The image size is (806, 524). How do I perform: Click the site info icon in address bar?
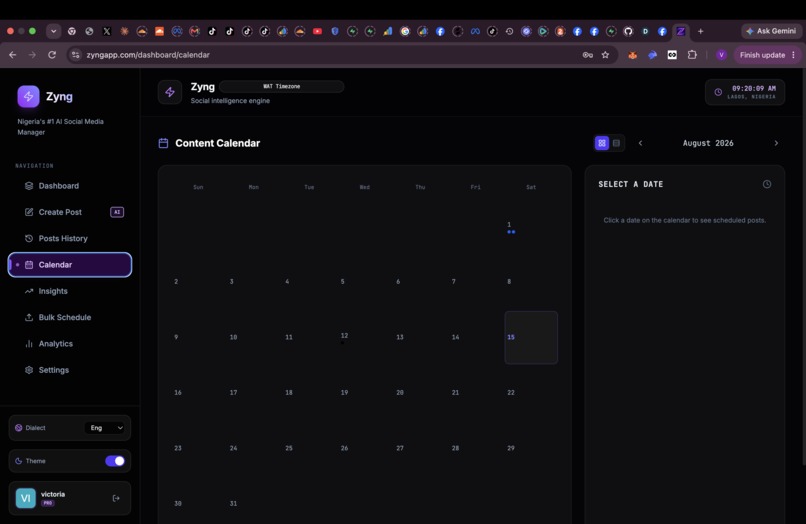pos(76,55)
